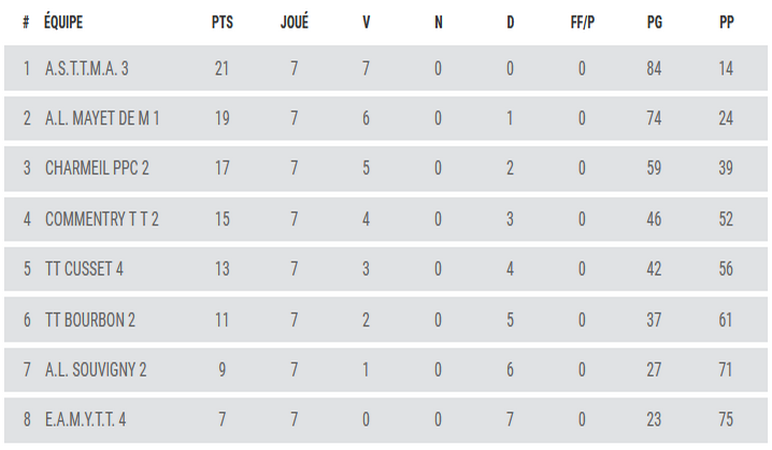
Task: Click the A.S.T.T.M.A. 3 team name
Action: pos(87,69)
